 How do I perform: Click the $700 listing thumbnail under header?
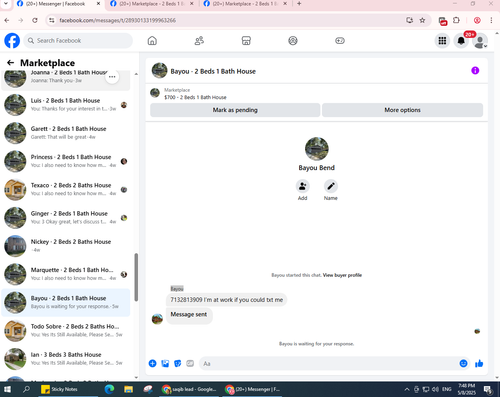click(x=155, y=93)
